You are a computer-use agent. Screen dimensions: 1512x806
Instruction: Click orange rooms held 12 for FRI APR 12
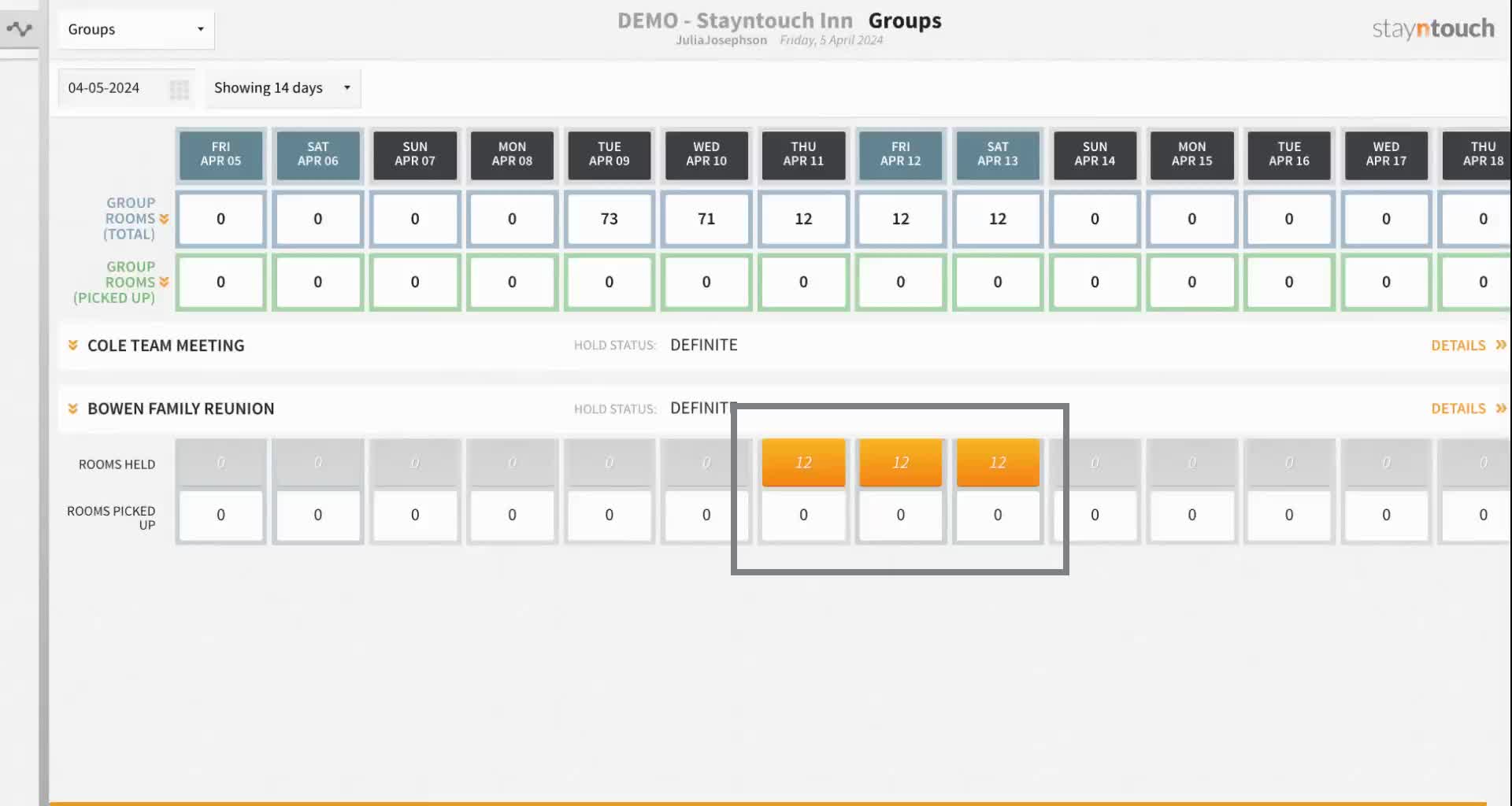point(901,463)
